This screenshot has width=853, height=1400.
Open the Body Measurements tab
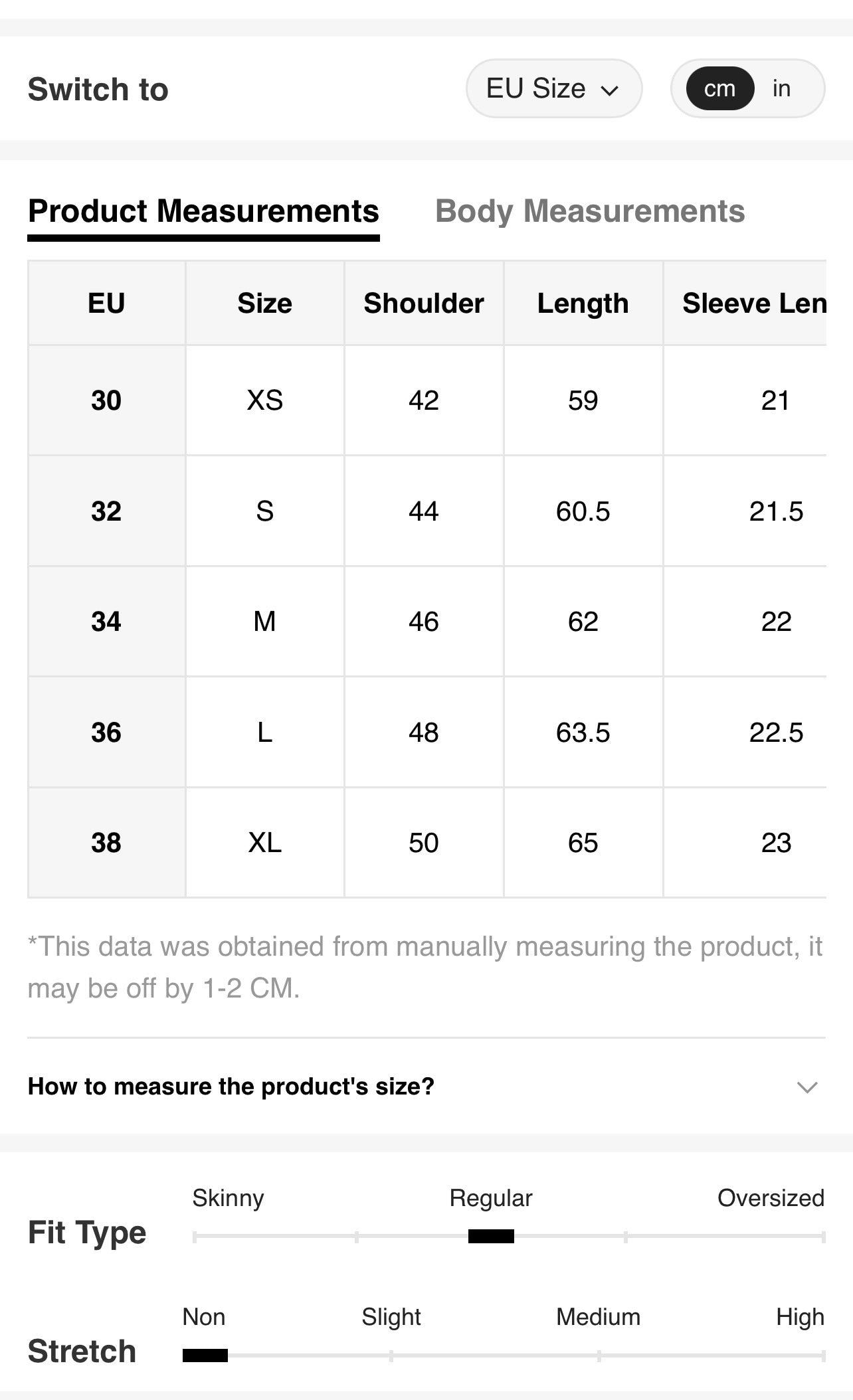point(590,211)
